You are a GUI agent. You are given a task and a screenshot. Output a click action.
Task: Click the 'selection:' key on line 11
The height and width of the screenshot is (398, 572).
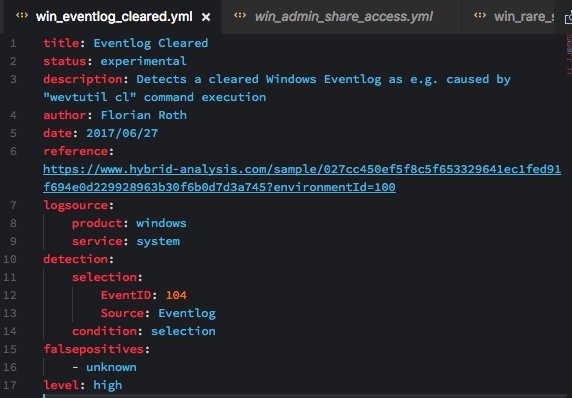[x=107, y=277]
